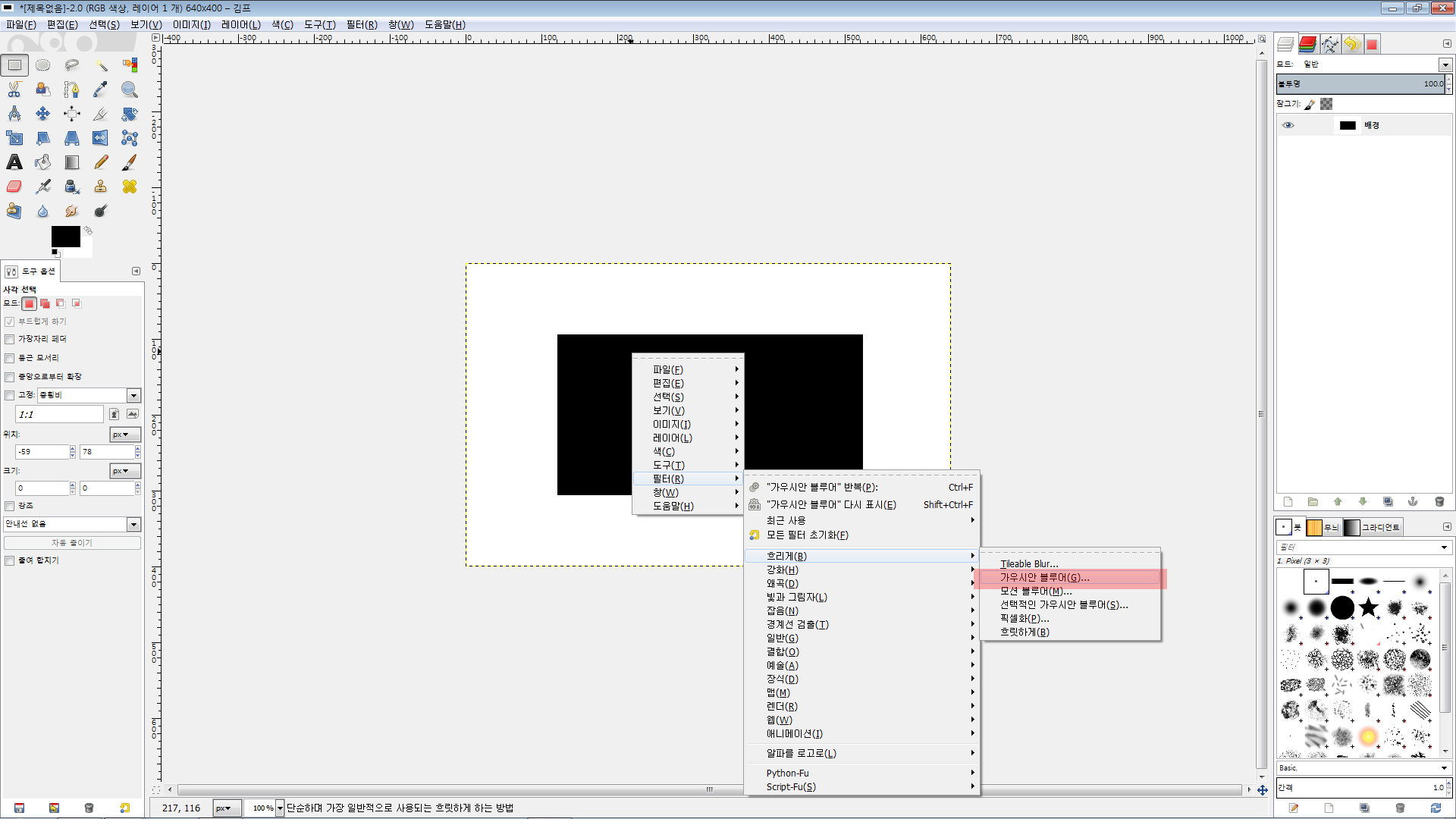This screenshot has width=1456, height=819.
Task: Open 안내선 없음 guides dropdown
Action: [72, 524]
